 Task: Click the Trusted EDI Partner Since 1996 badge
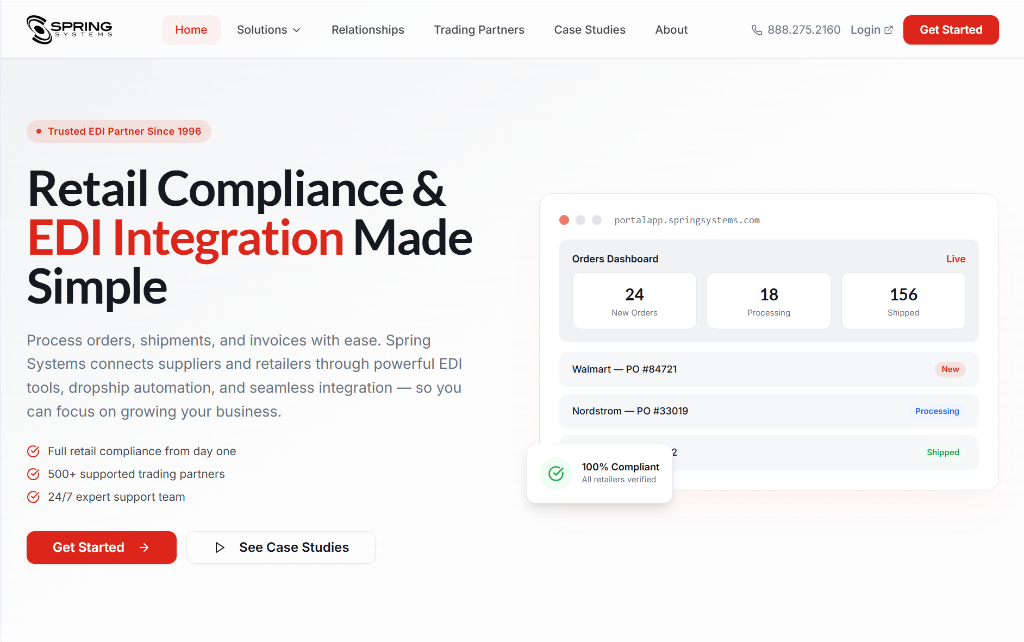click(119, 131)
